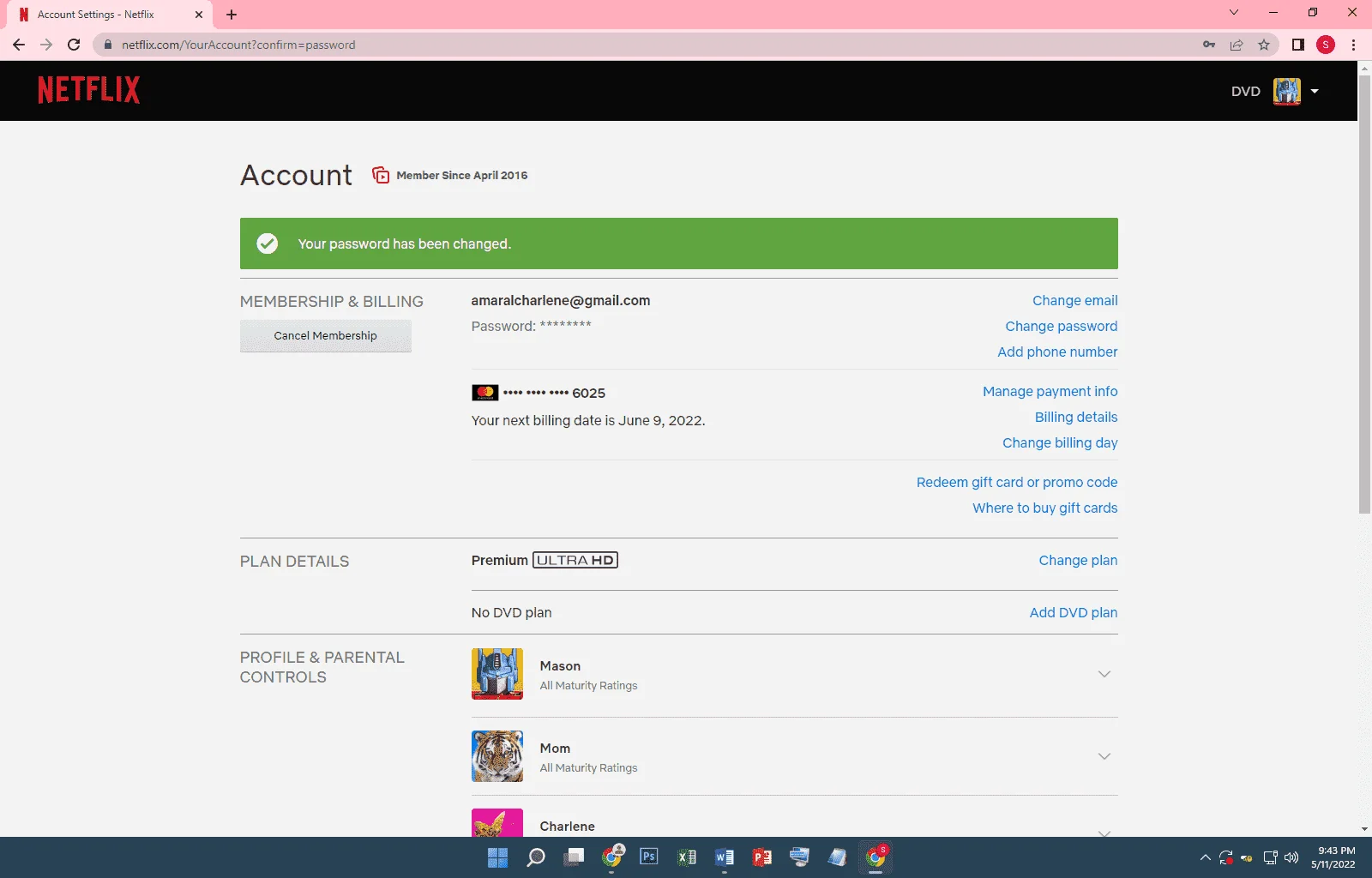Reload the page with the refresh icon
The height and width of the screenshot is (878, 1372).
pos(74,45)
